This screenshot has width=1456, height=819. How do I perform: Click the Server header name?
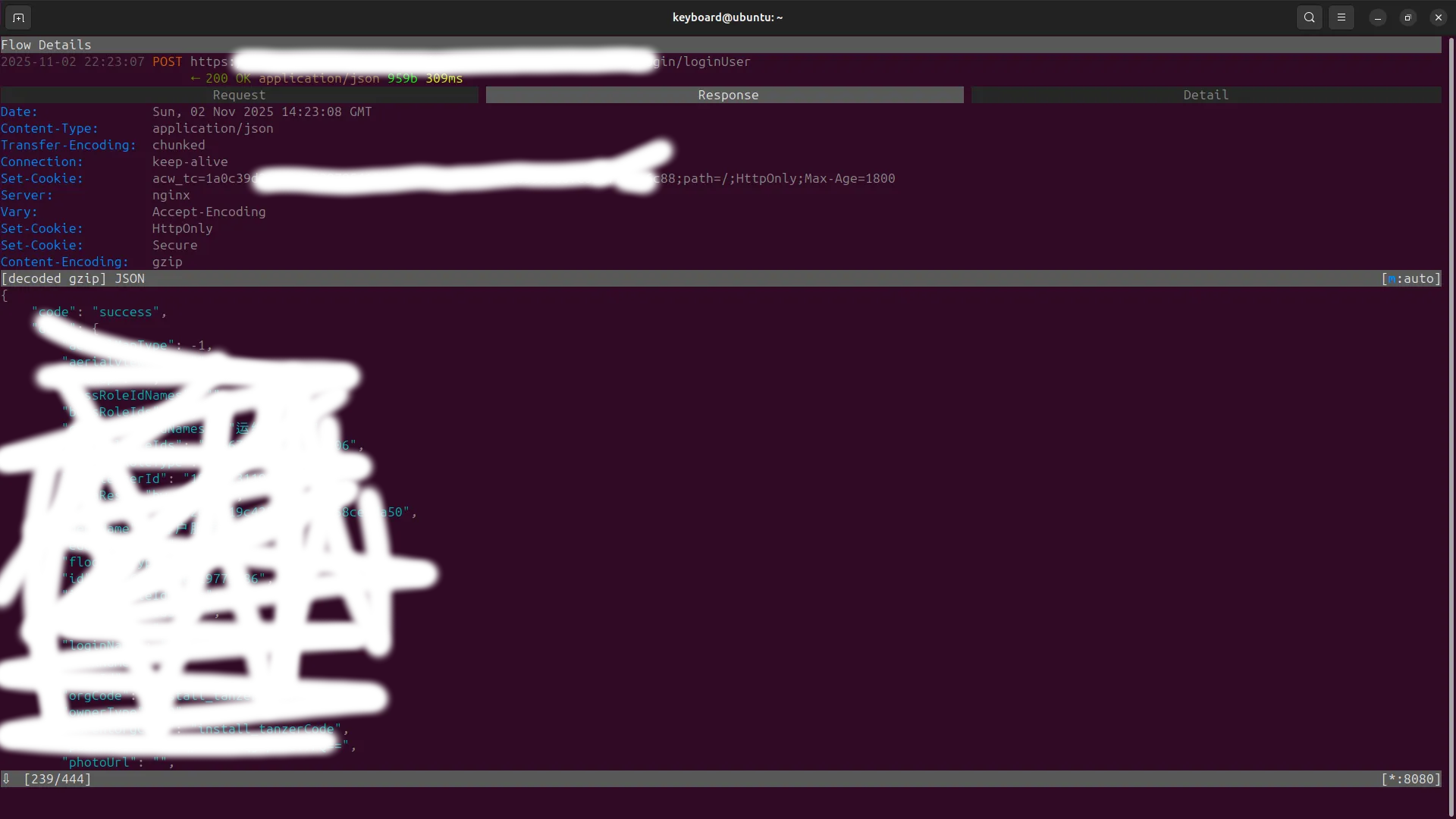(27, 195)
